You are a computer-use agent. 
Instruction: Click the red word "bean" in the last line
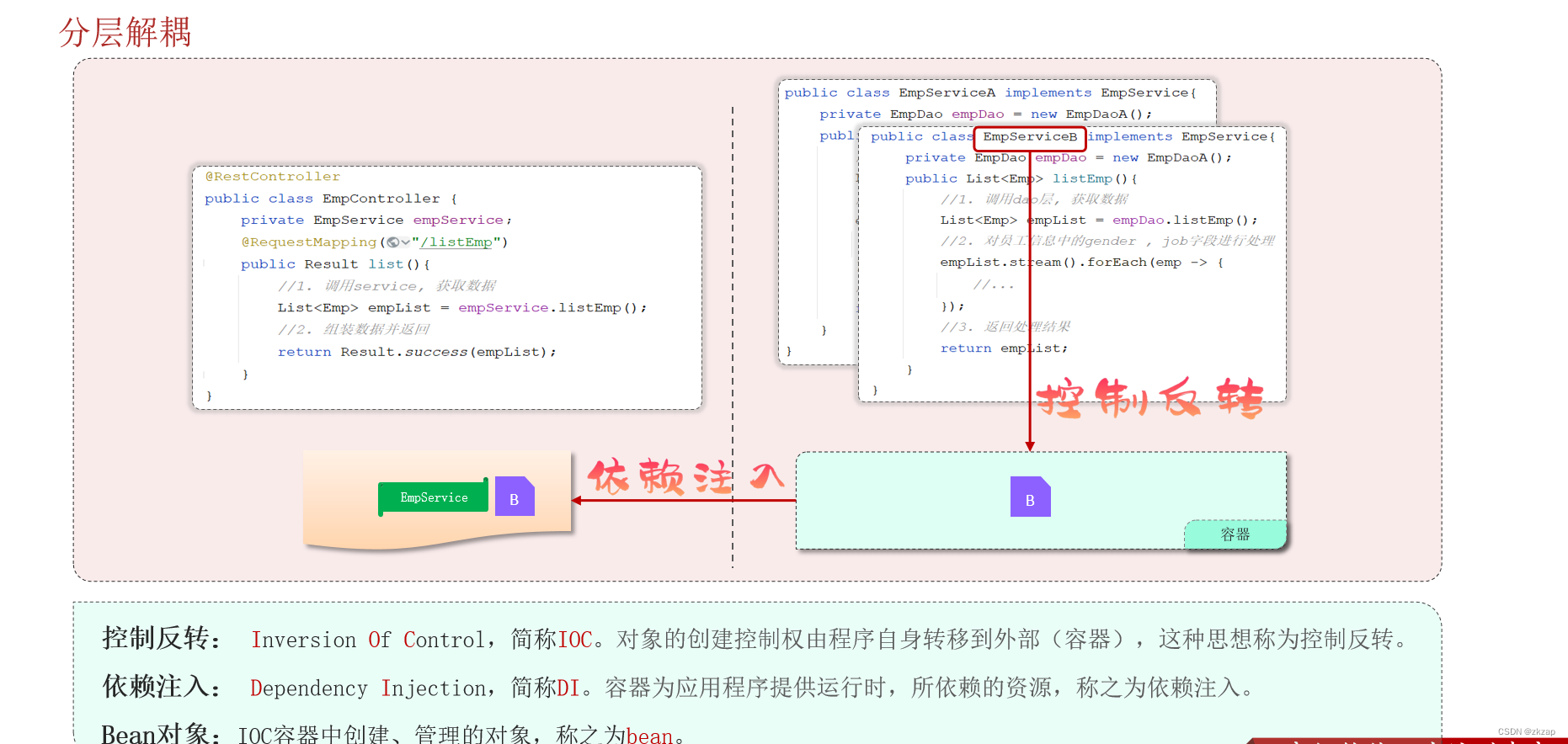(x=649, y=736)
